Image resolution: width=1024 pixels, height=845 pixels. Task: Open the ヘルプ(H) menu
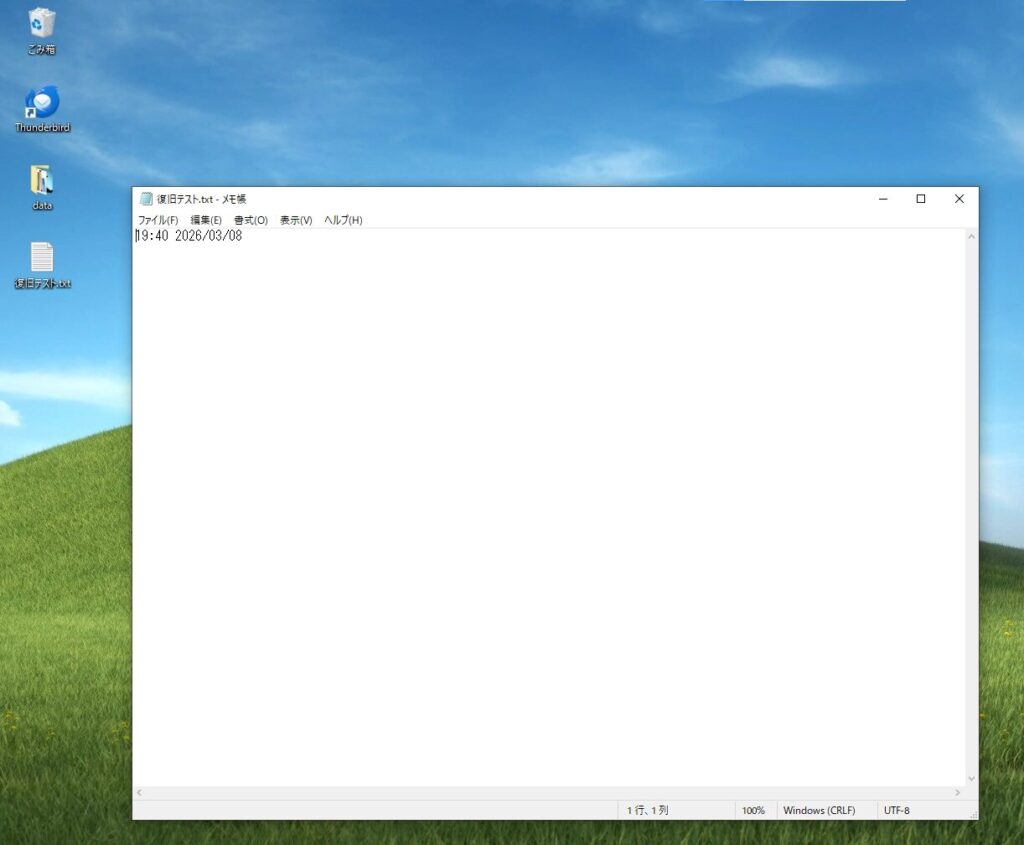pos(343,220)
